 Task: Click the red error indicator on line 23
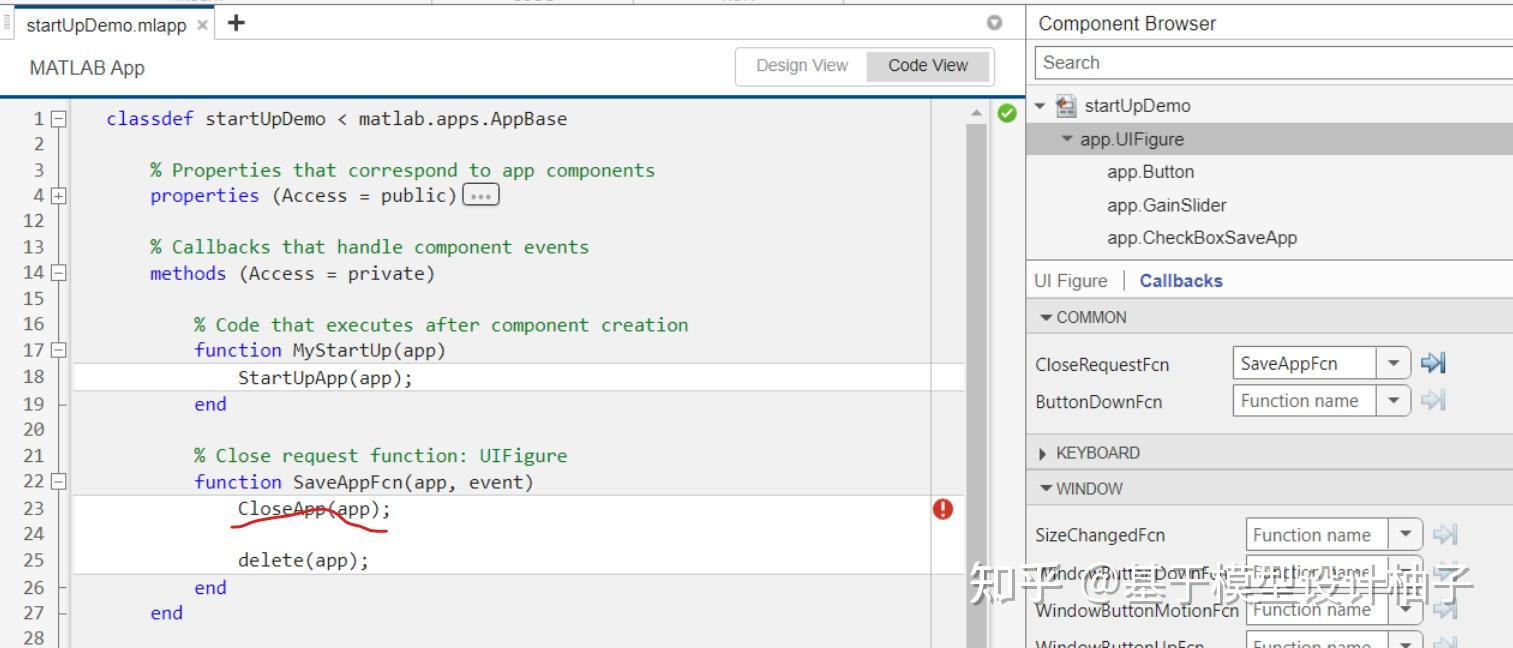(942, 509)
